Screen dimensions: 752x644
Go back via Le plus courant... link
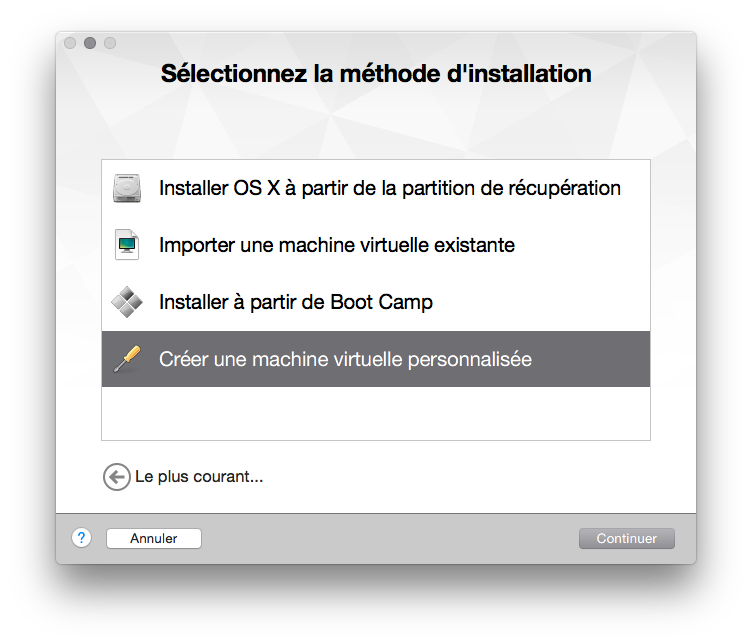click(x=199, y=477)
